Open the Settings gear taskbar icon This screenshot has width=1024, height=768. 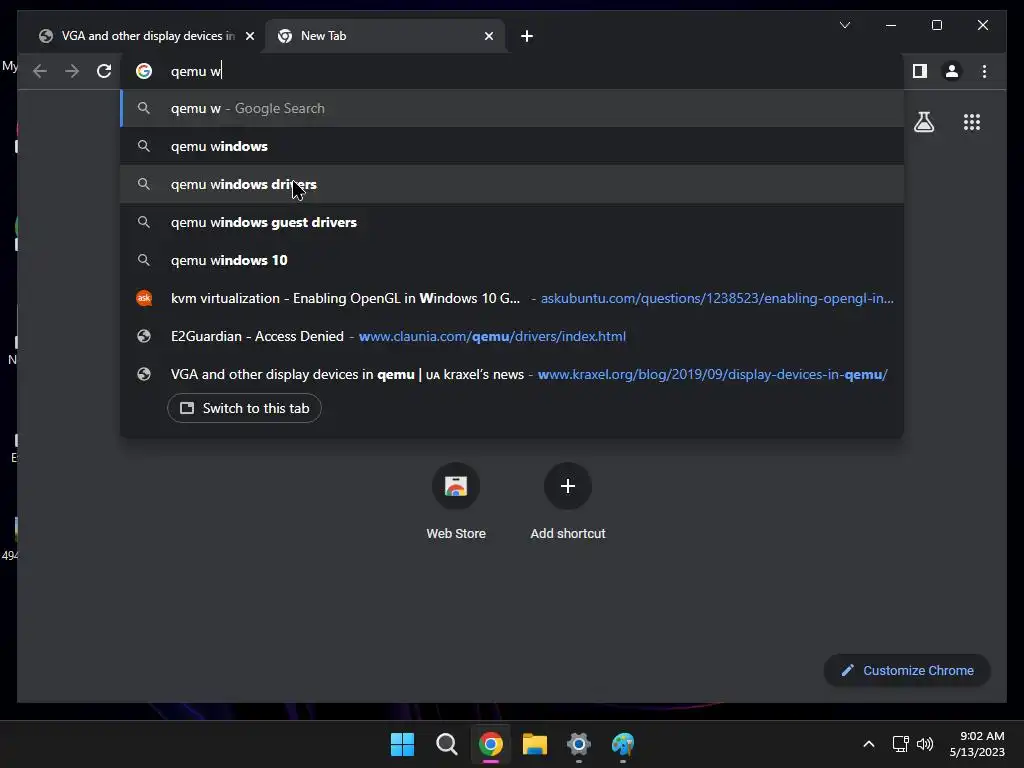(579, 744)
